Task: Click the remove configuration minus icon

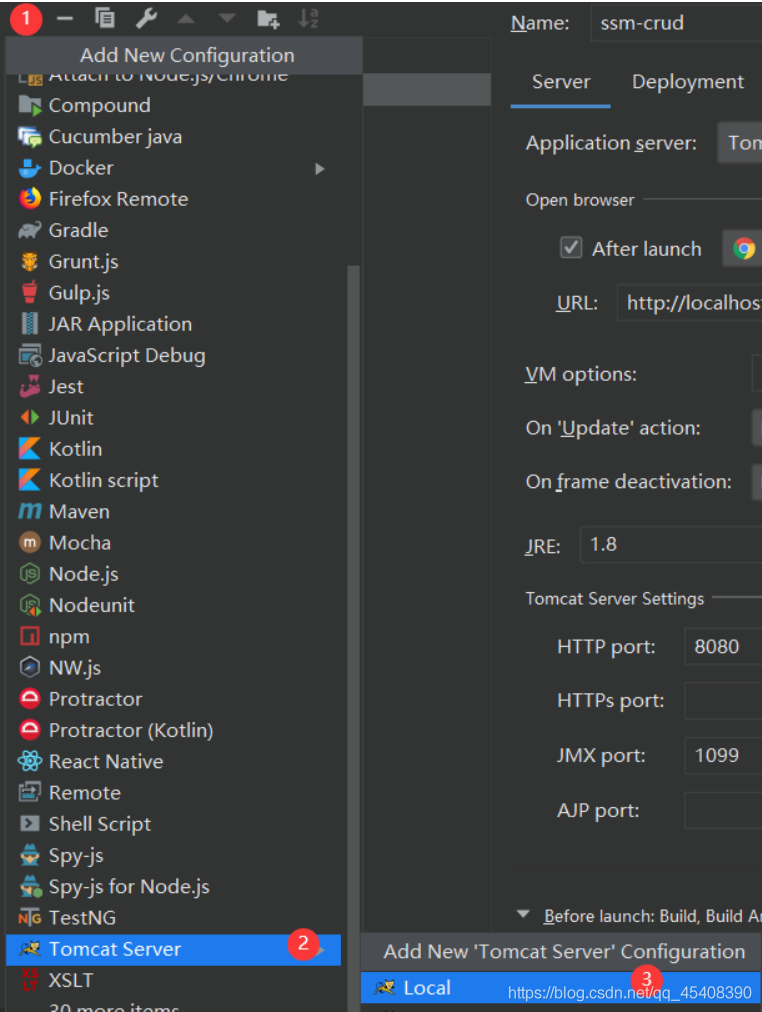Action: tap(65, 19)
